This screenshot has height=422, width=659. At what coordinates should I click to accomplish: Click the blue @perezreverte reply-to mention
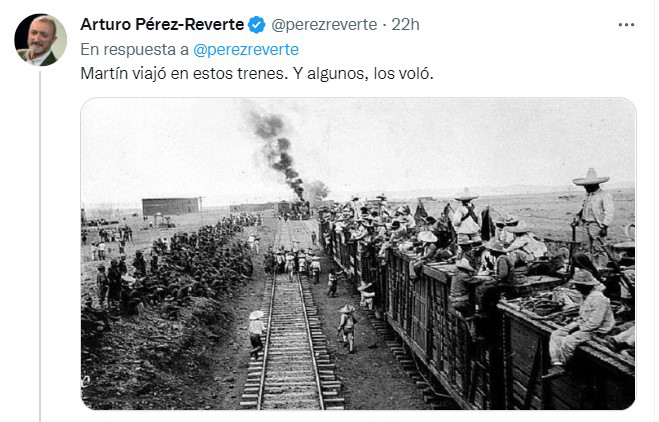[246, 50]
